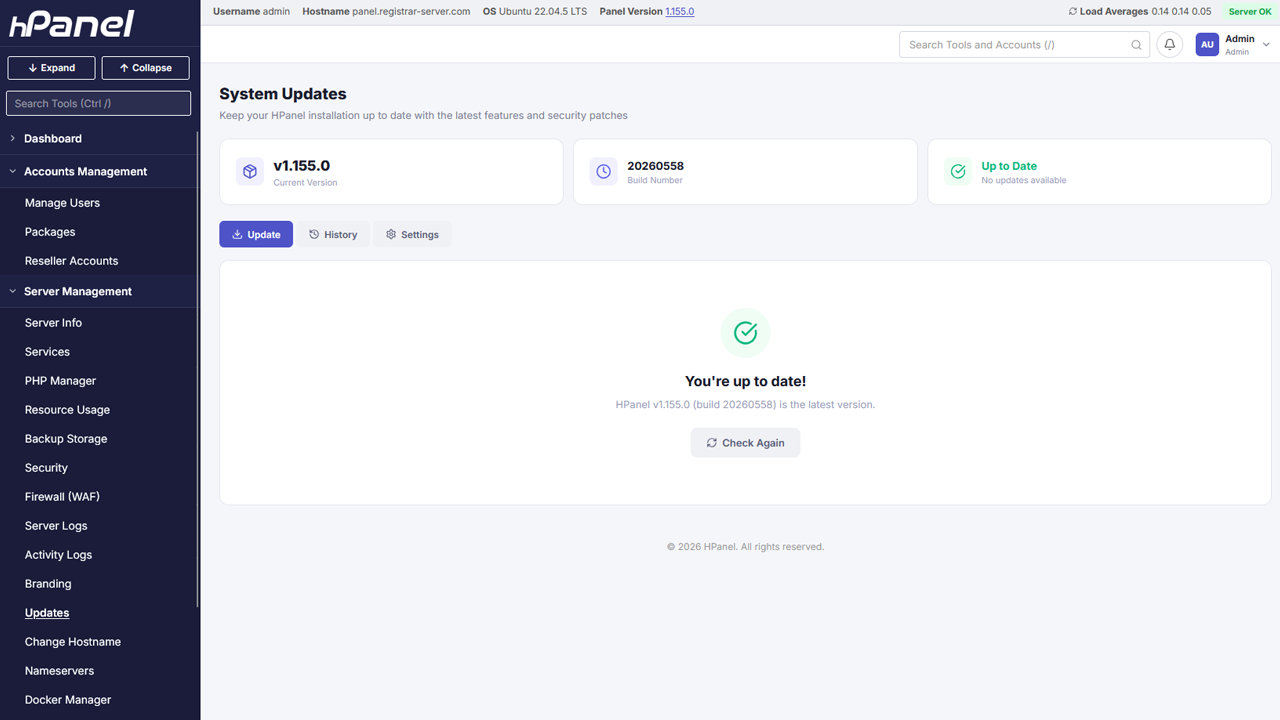Screen dimensions: 1280x720
Task: Collapse the Server Management section
Action: coord(100,292)
